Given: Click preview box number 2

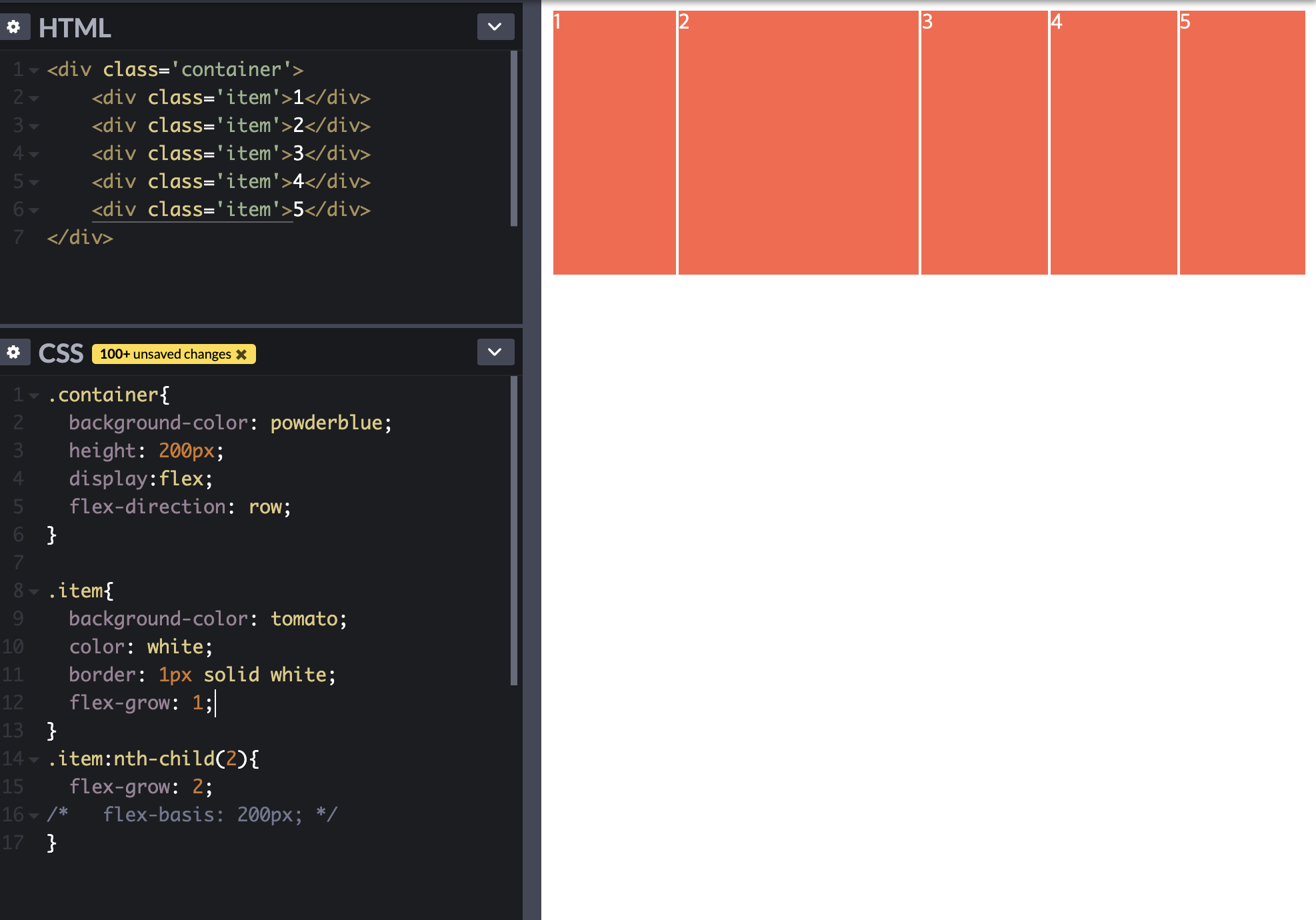Looking at the screenshot, I should 798,143.
